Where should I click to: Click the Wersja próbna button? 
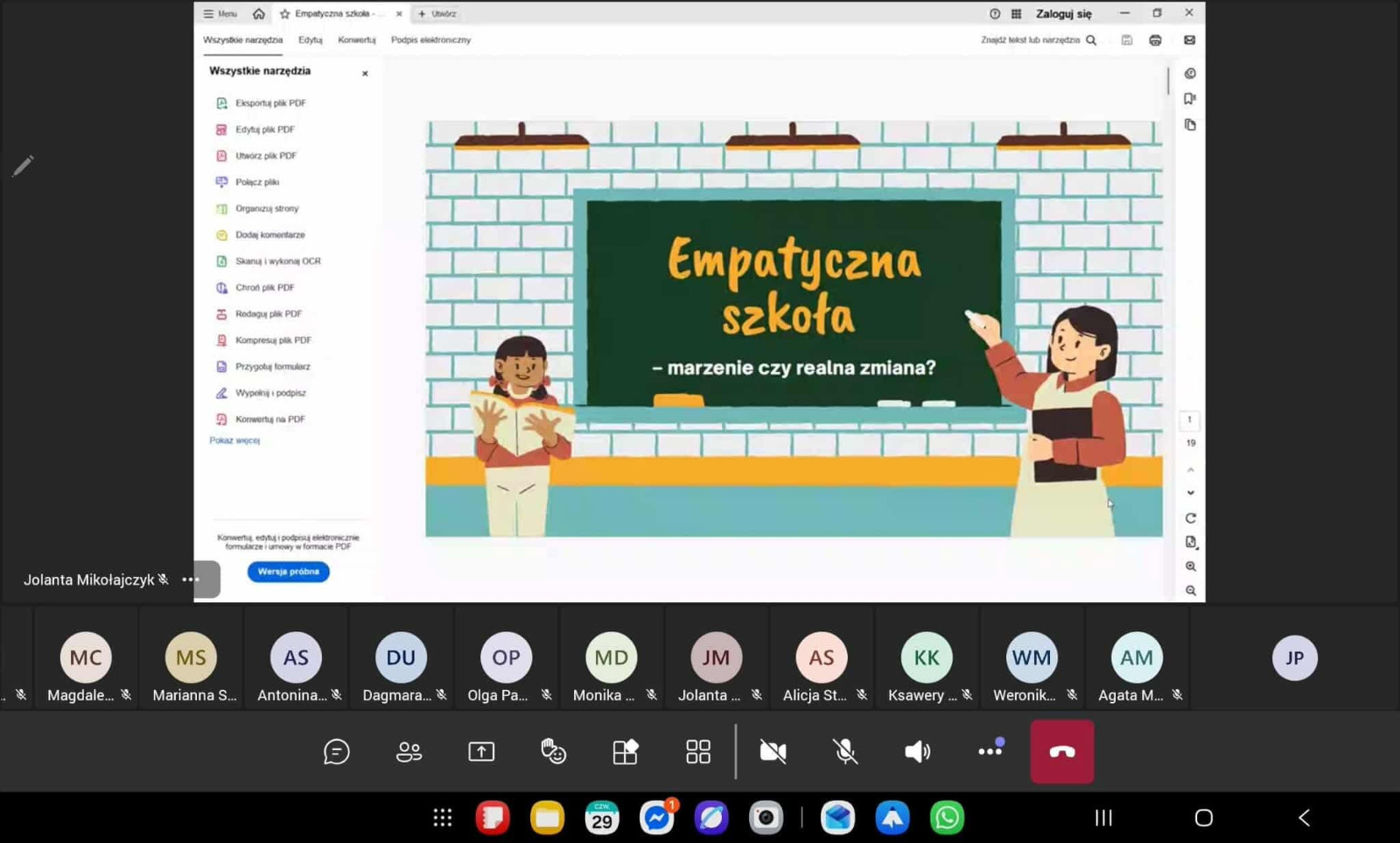click(288, 572)
